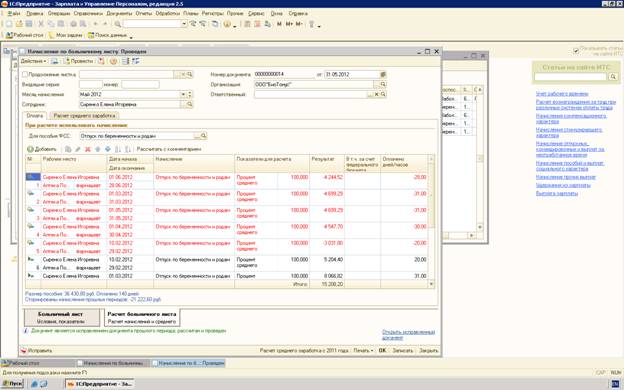Click the move row down arrow icon

click(107, 149)
